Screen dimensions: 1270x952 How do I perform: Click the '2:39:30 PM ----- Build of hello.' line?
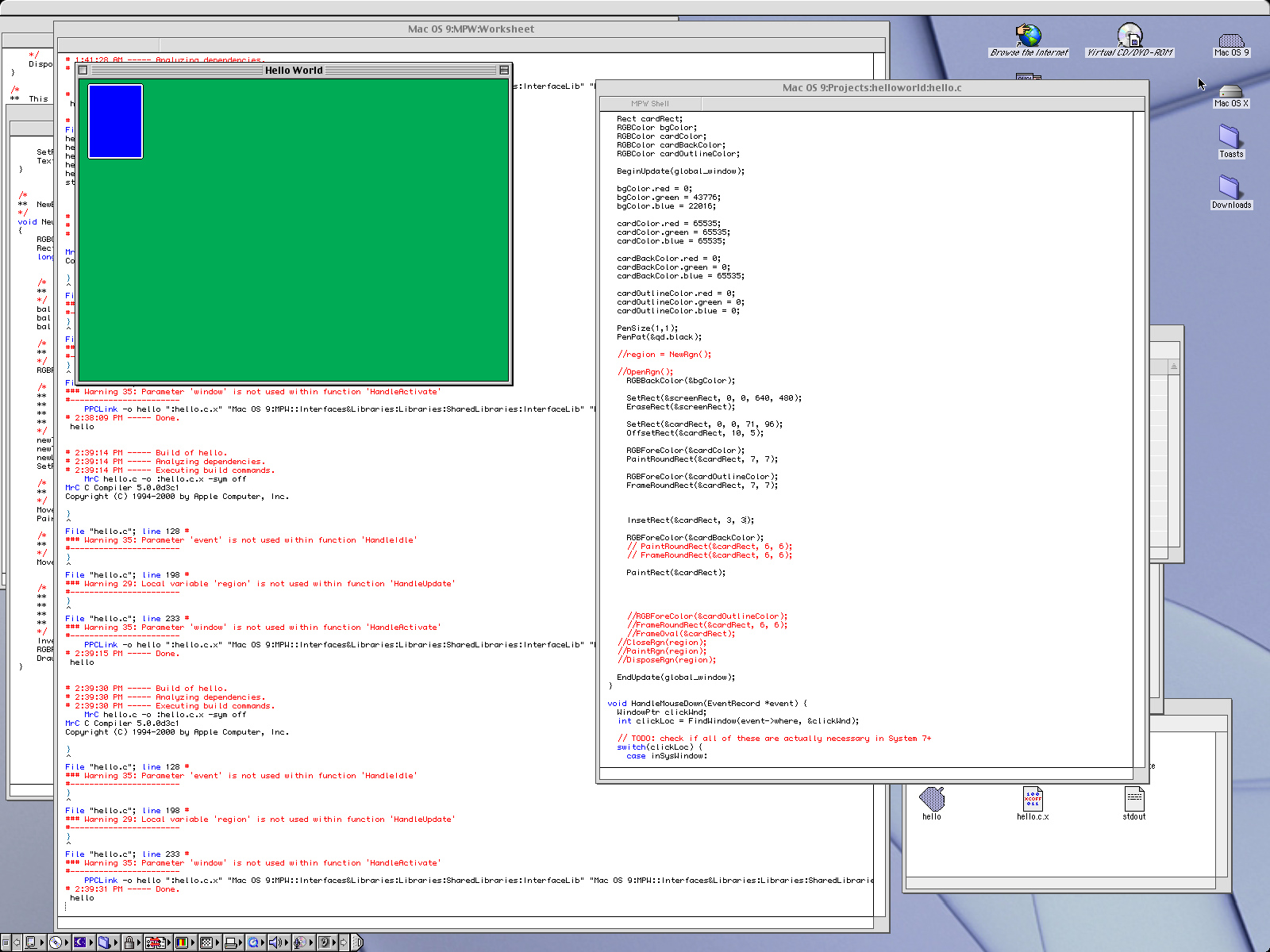pyautogui.click(x=146, y=689)
